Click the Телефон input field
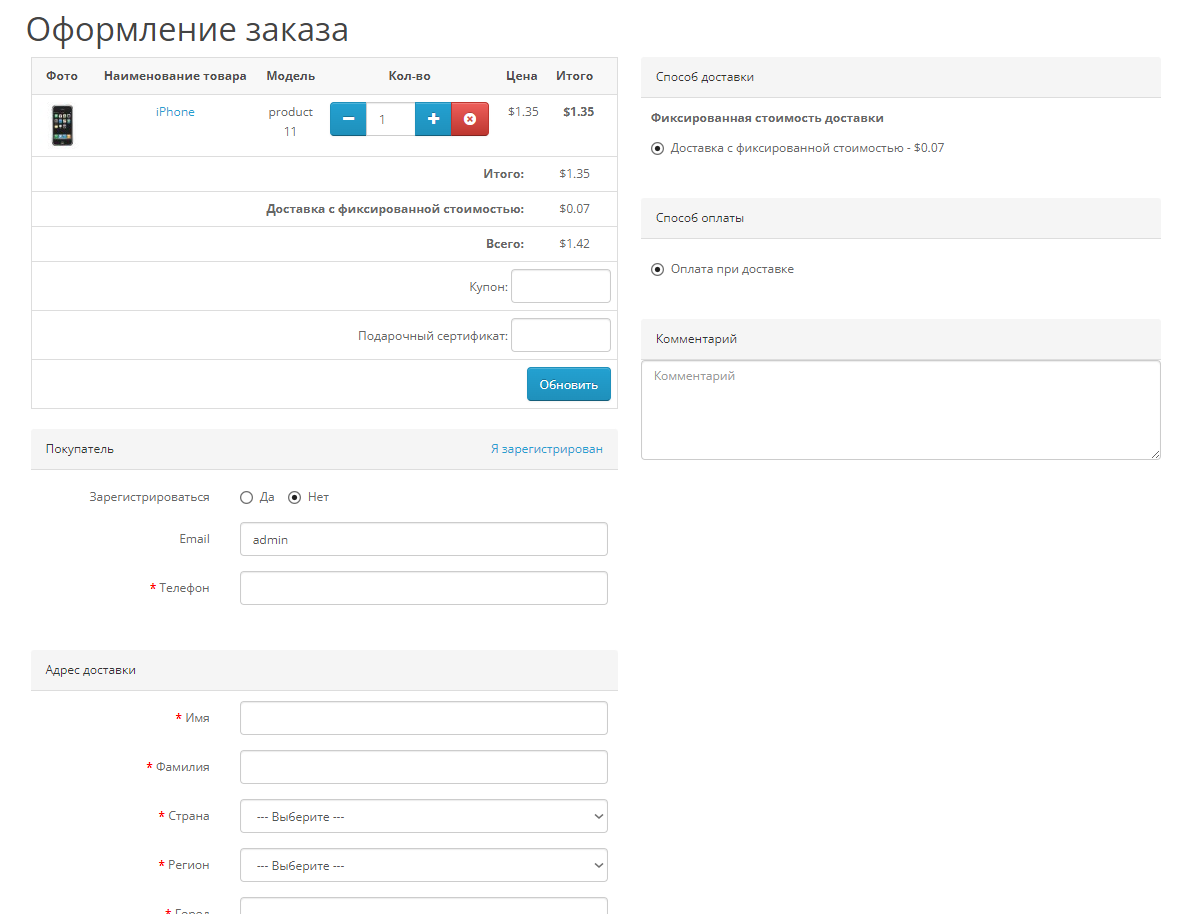This screenshot has height=914, width=1184. (x=423, y=588)
